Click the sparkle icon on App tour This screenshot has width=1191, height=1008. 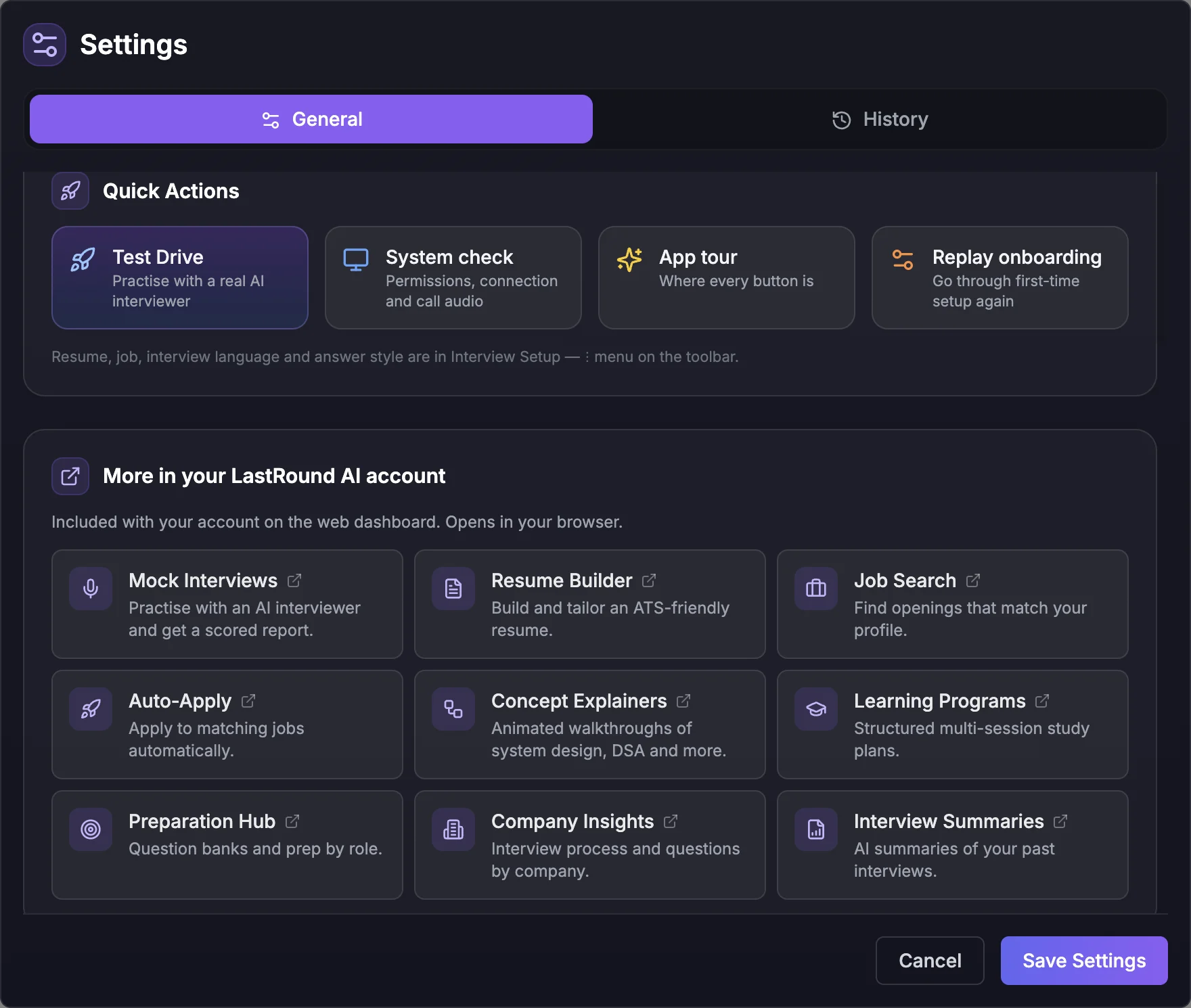pos(629,259)
